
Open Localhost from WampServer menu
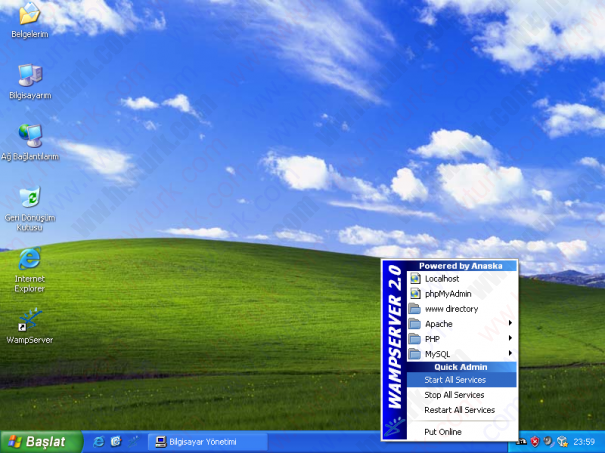pyautogui.click(x=462, y=279)
